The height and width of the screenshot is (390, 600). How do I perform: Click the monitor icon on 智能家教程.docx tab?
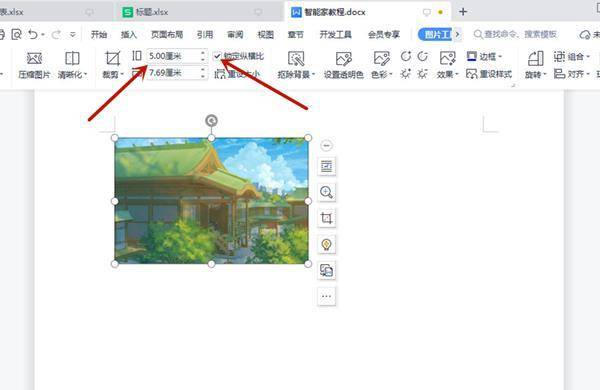click(x=426, y=12)
